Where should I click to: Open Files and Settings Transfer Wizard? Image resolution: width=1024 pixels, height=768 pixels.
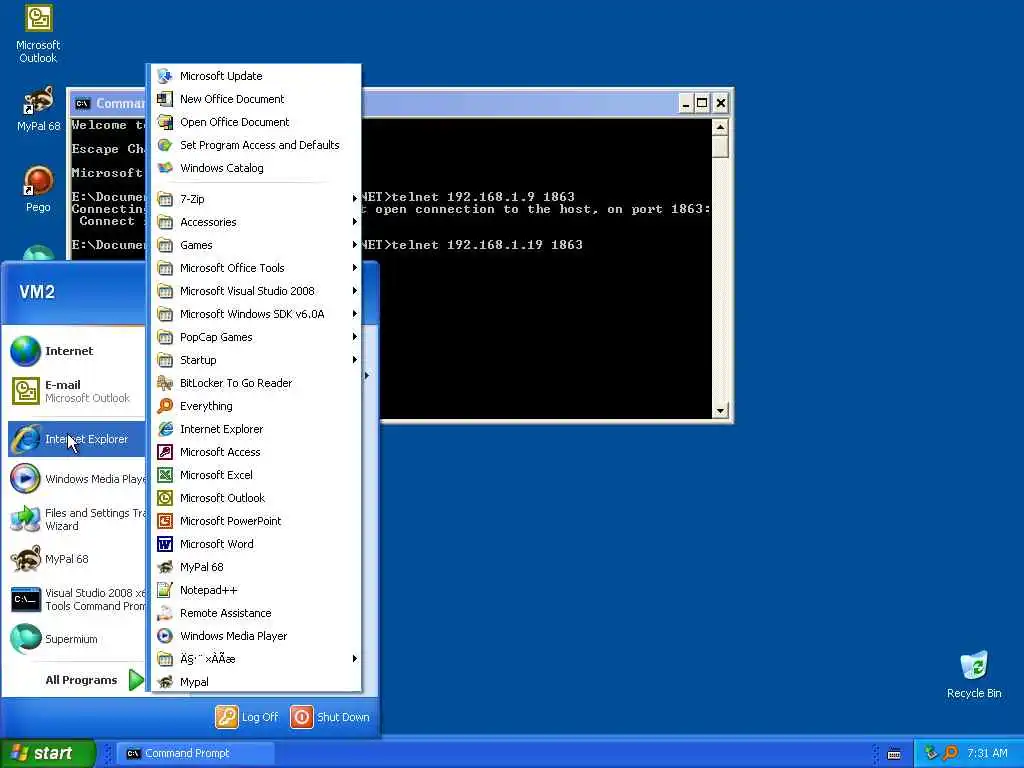[76, 519]
